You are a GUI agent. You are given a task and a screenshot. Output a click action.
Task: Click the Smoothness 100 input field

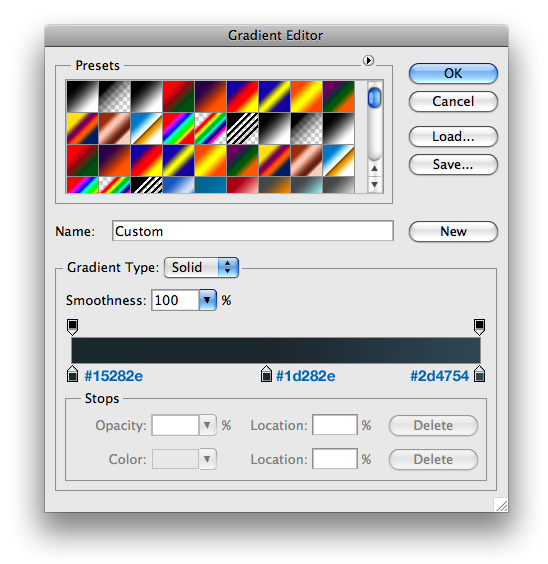[x=175, y=300]
